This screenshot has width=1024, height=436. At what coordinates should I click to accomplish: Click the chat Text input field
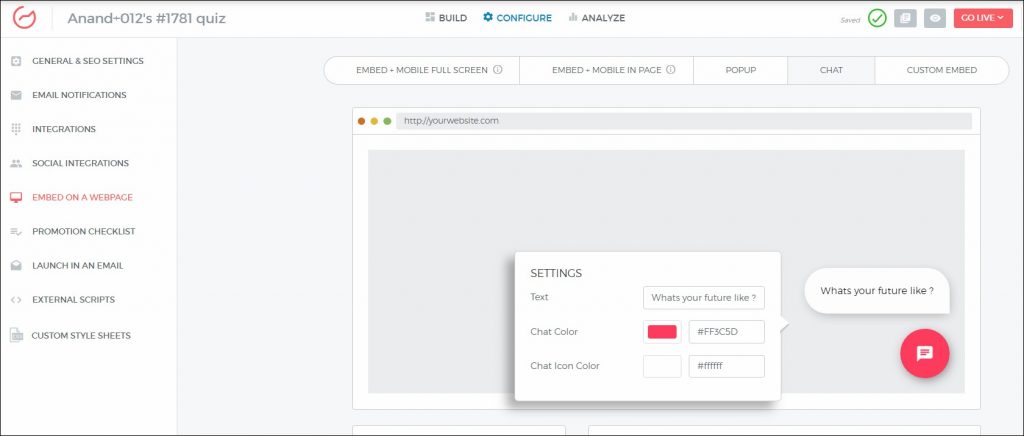(704, 297)
